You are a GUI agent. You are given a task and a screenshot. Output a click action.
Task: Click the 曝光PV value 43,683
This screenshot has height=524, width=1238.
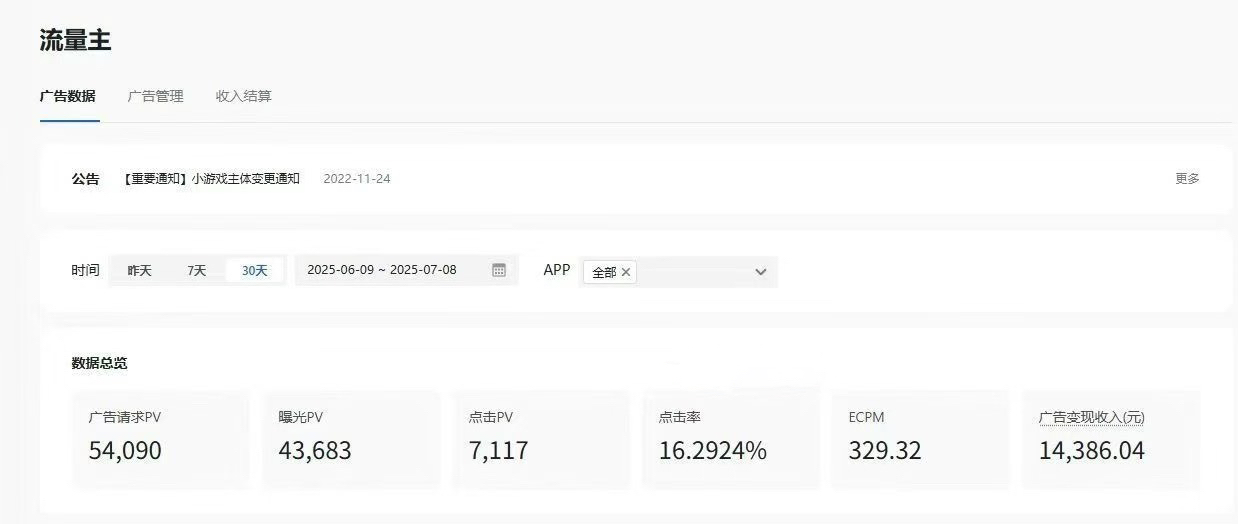click(x=315, y=451)
